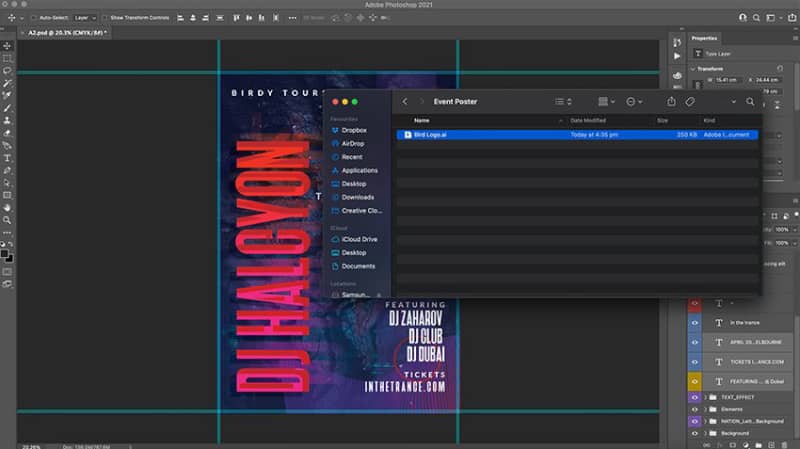The height and width of the screenshot is (449, 800).
Task: Hide the 'FEATURING' text layer
Action: pyautogui.click(x=694, y=382)
